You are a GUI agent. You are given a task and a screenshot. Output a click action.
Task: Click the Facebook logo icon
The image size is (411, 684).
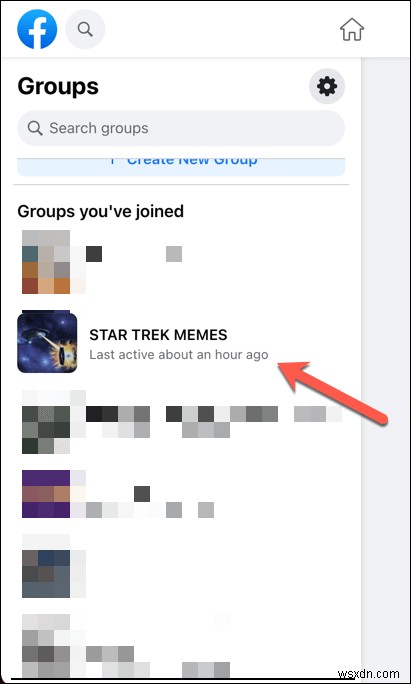click(37, 29)
